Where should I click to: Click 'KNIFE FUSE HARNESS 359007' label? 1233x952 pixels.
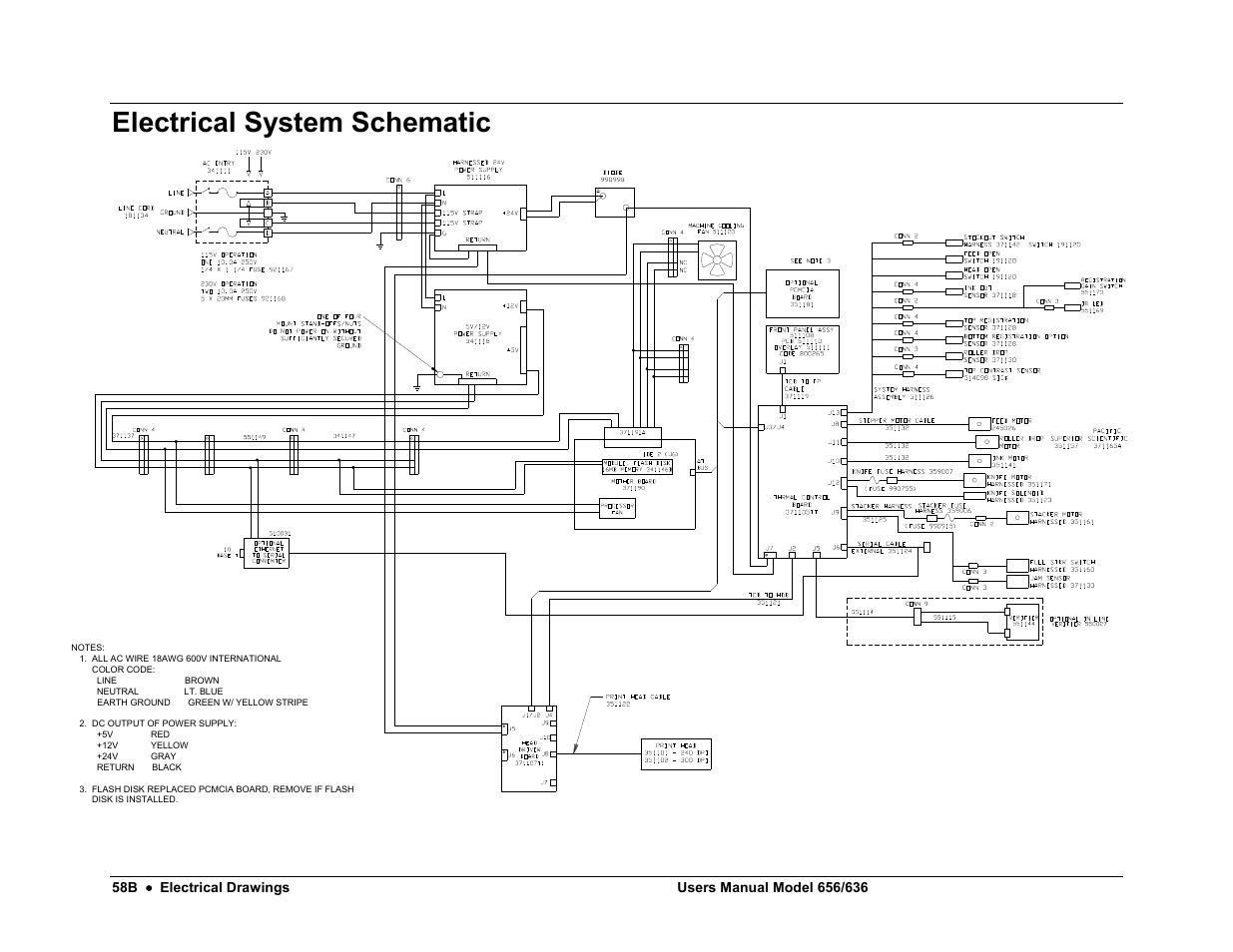point(902,470)
